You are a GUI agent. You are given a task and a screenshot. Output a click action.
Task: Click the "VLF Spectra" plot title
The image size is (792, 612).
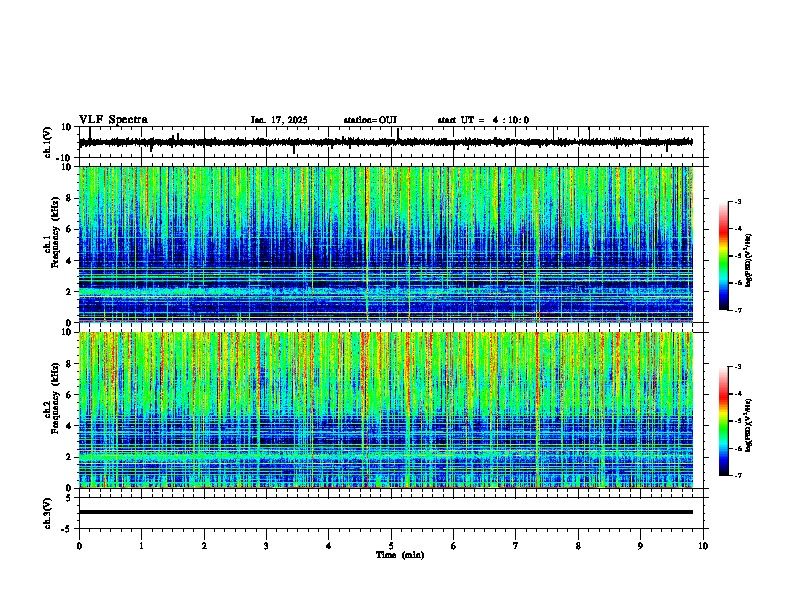point(113,120)
